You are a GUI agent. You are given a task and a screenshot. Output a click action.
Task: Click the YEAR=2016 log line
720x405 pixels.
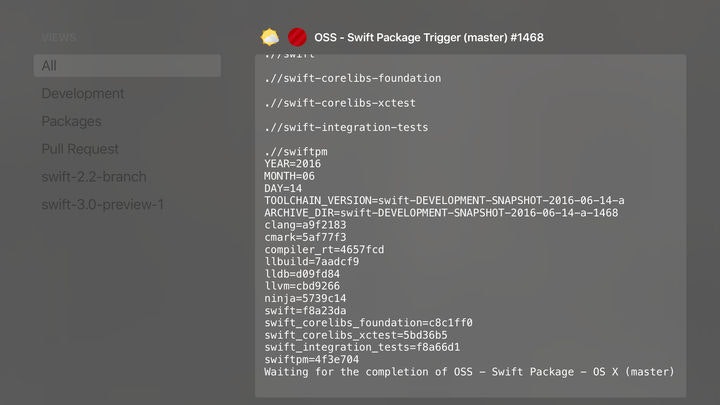pos(292,163)
